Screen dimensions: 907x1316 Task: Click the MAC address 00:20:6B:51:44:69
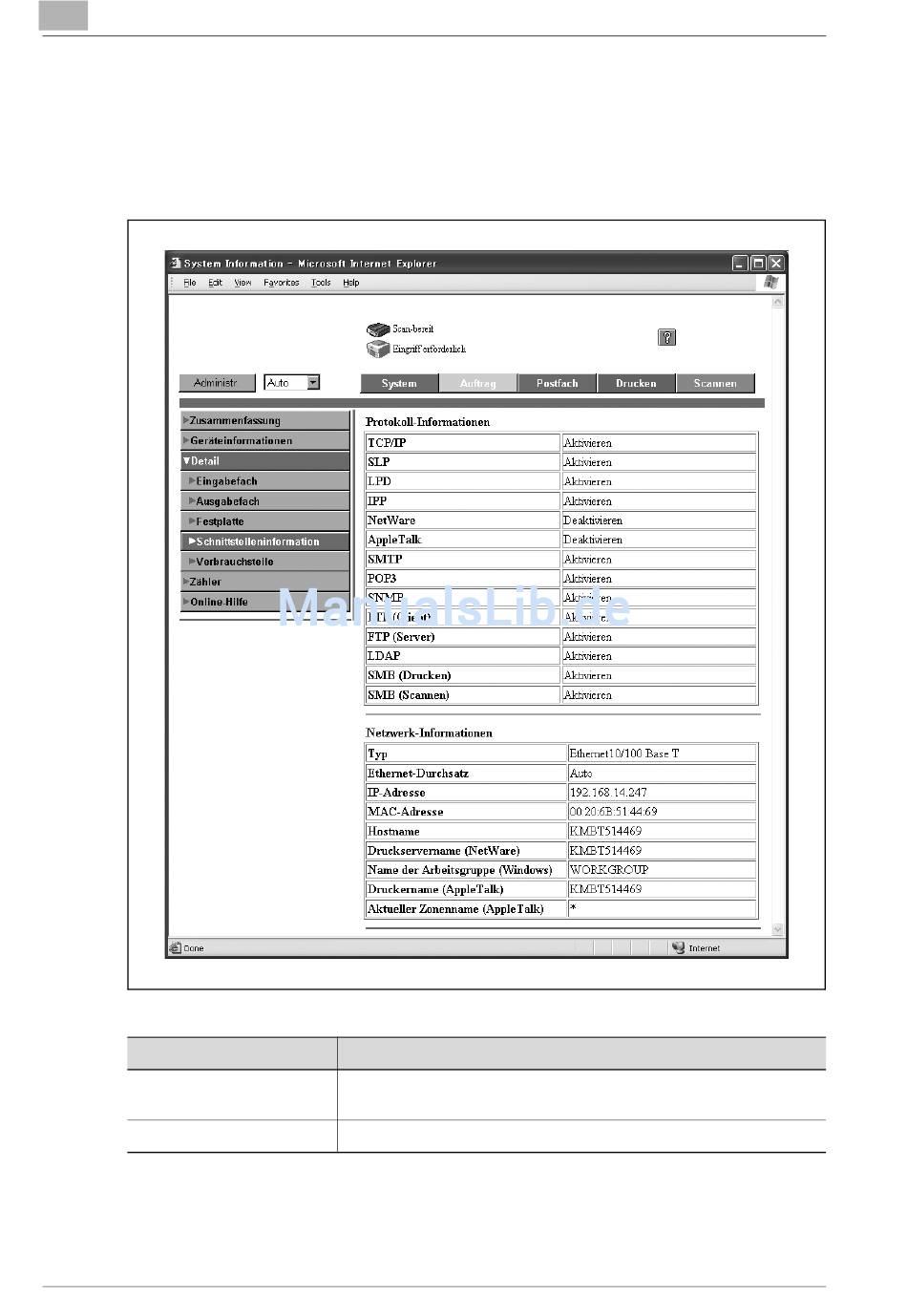pos(613,812)
